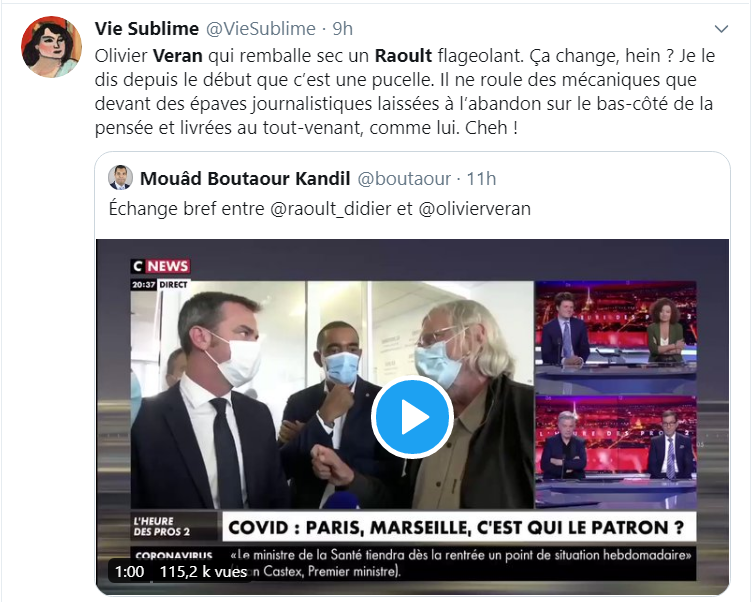Click the CNEWS logo in video
Viewport: 752px width, 602px height.
pos(161,266)
